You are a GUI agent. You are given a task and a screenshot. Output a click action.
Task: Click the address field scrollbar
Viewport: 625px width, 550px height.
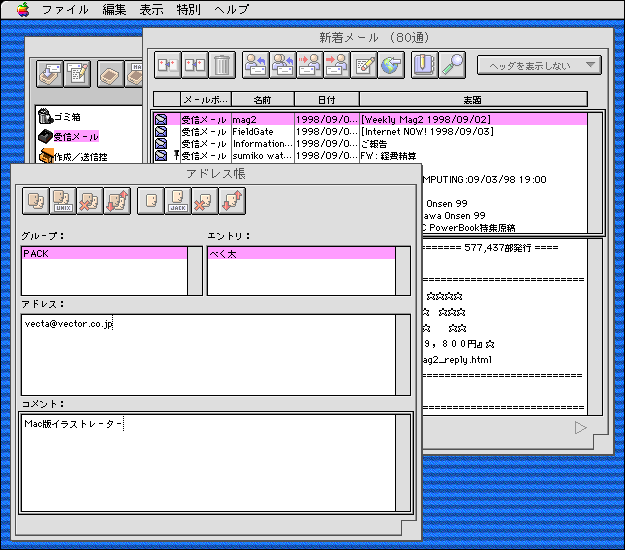(x=403, y=355)
